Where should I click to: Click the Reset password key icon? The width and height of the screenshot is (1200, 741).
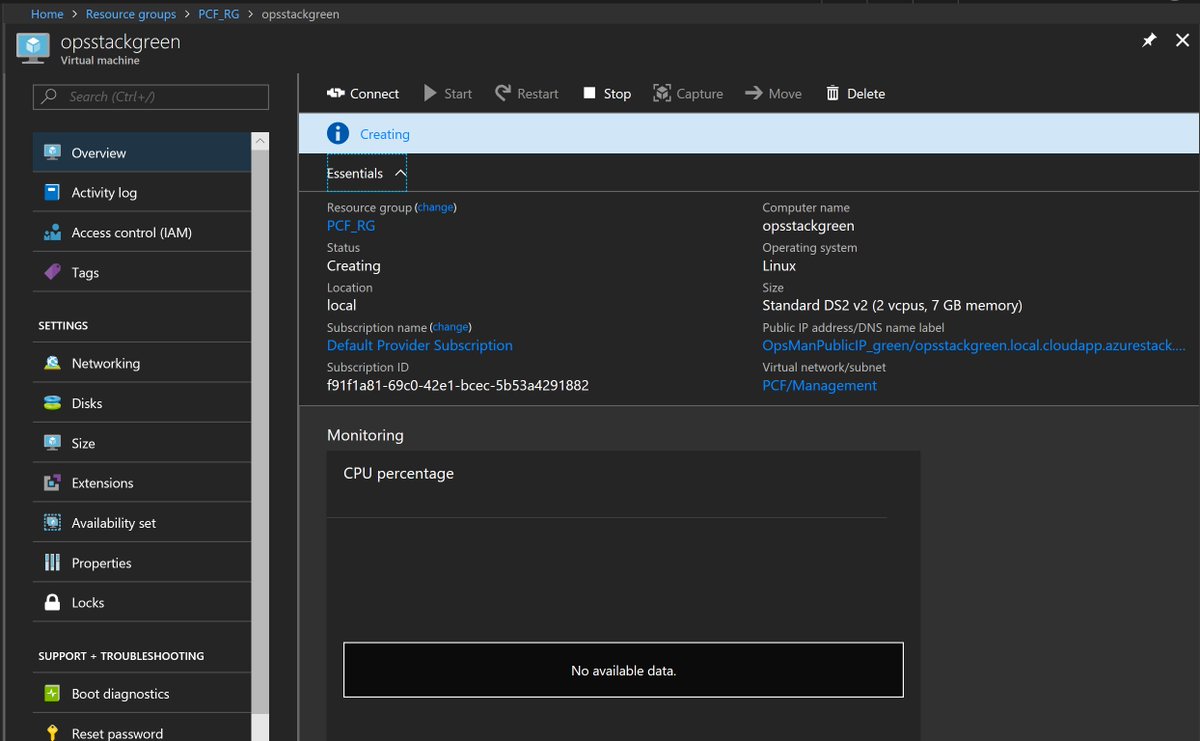[52, 733]
